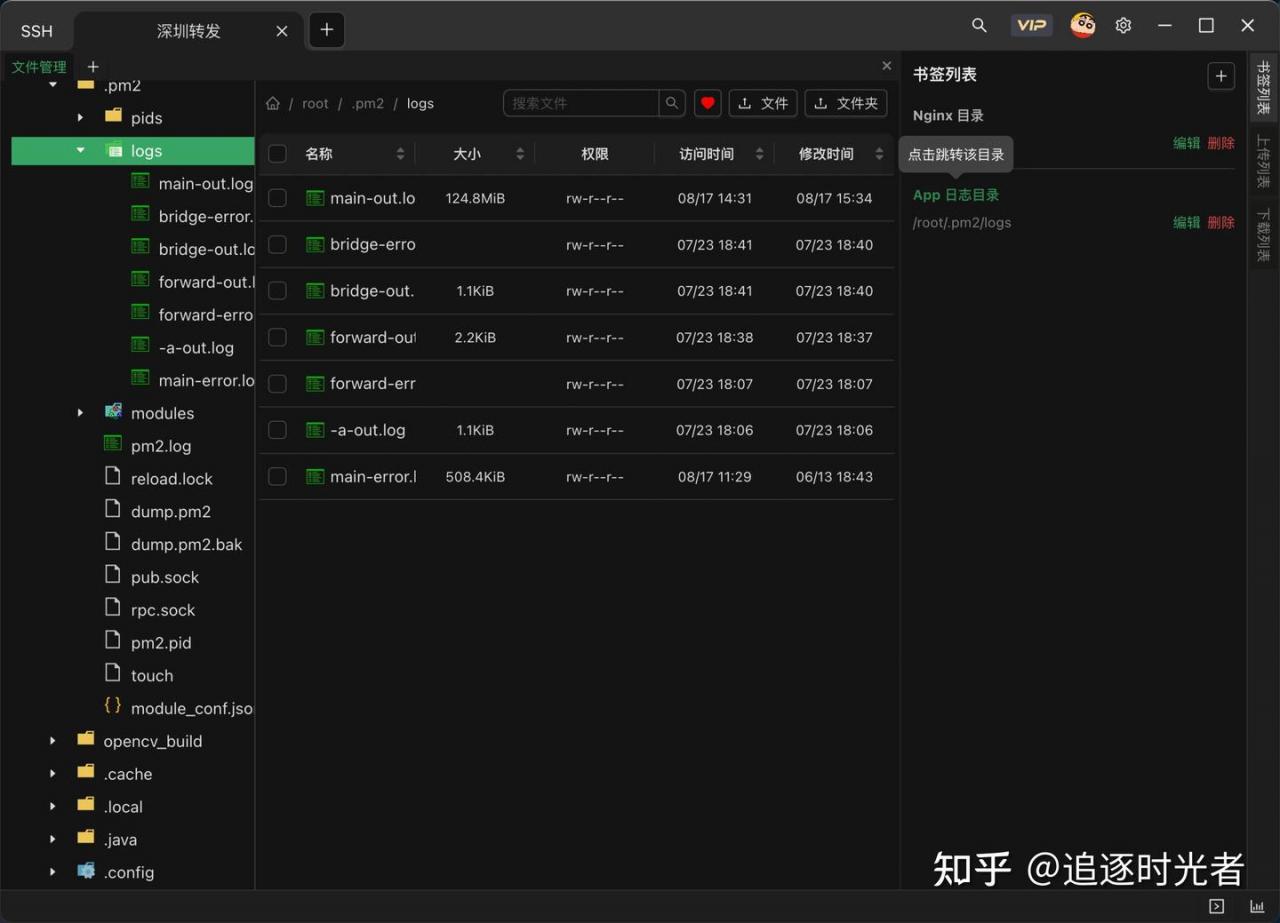Edit the App 日志目录 bookmark
The height and width of the screenshot is (923, 1280).
click(x=1186, y=222)
